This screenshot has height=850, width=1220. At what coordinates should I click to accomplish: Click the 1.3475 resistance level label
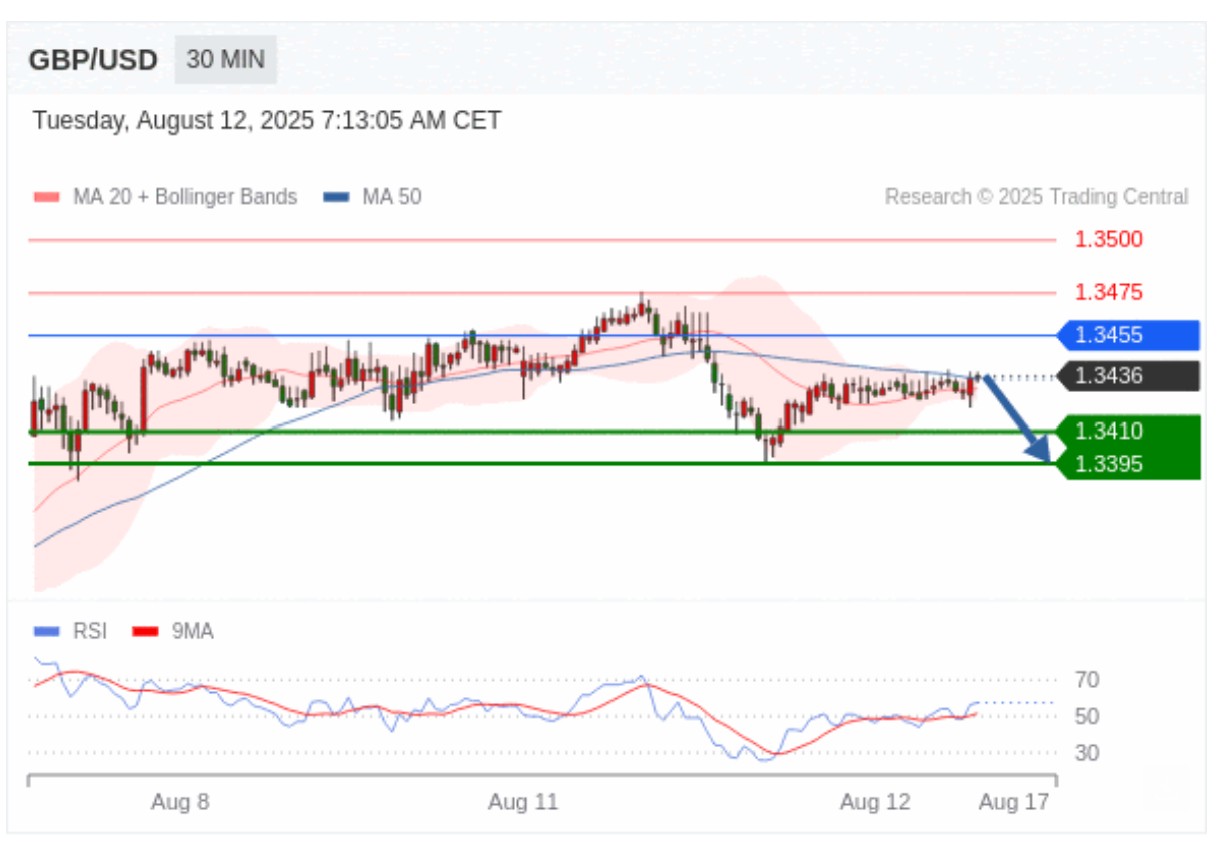1109,292
